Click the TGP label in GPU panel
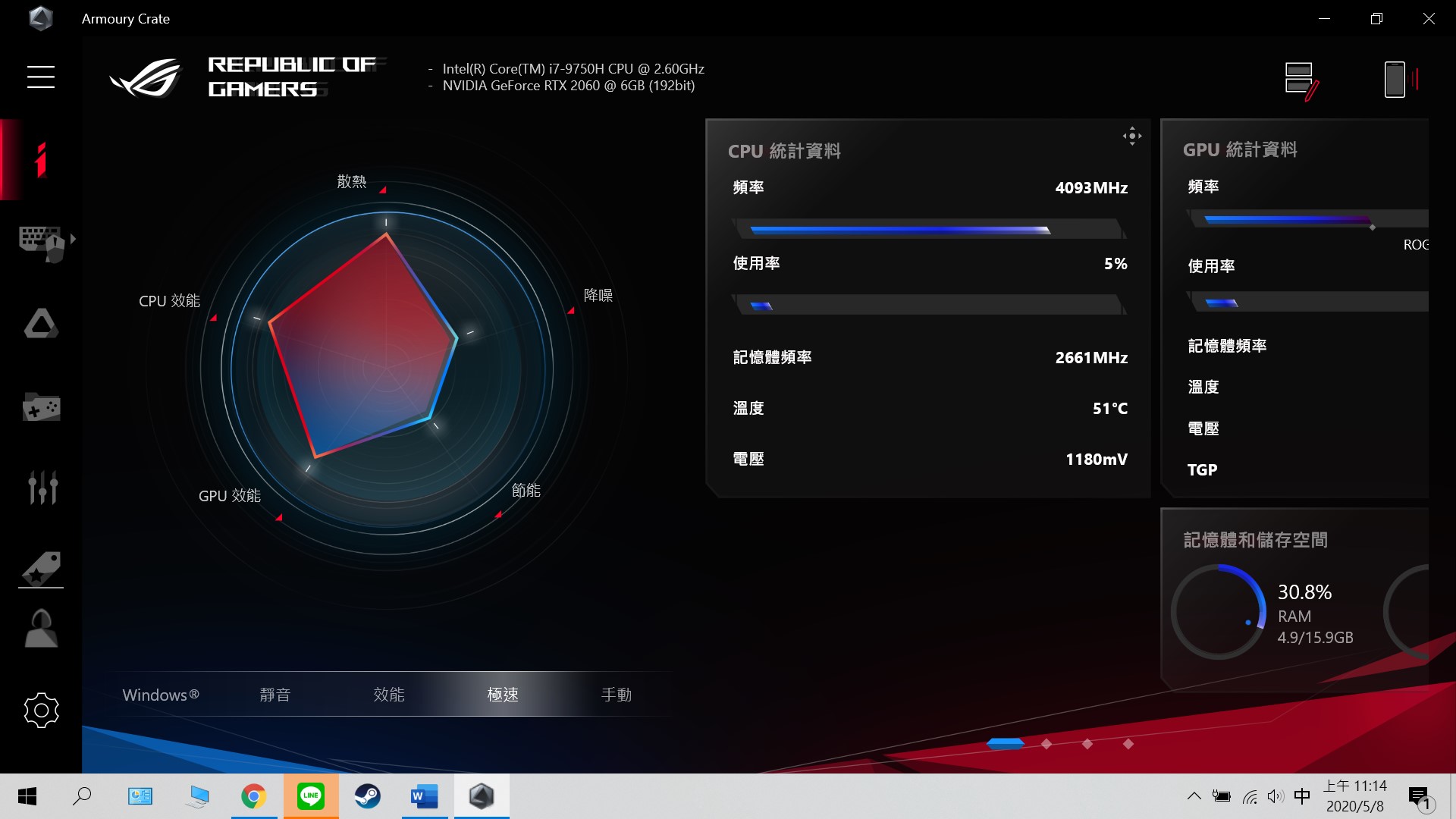Screen dimensions: 1456x819 click(x=1202, y=470)
